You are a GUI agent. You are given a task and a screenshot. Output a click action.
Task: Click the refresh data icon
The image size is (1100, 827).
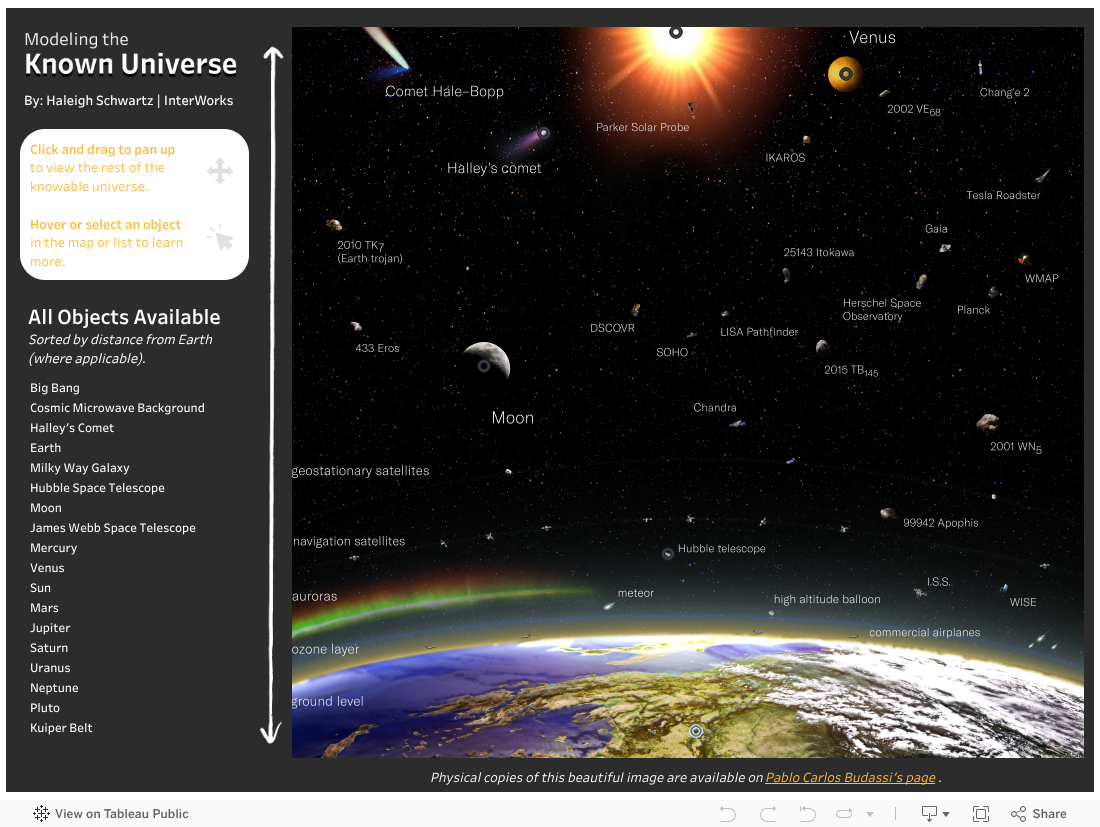pyautogui.click(x=845, y=814)
